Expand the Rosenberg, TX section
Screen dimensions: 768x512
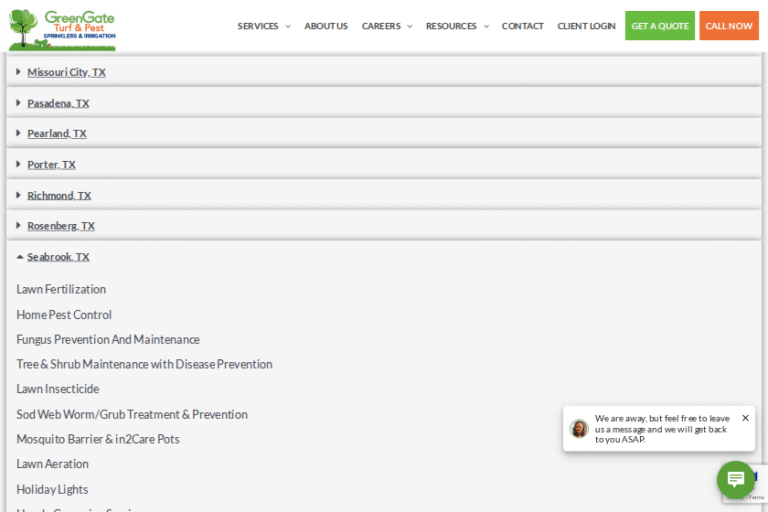pos(61,226)
